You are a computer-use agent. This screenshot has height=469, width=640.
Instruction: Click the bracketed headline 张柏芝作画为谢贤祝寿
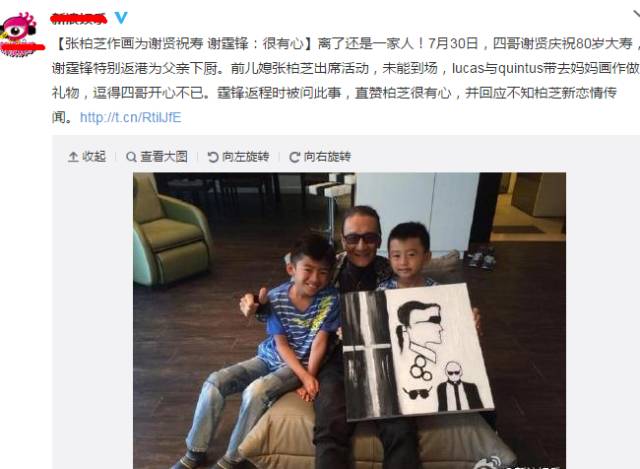pyautogui.click(x=134, y=43)
